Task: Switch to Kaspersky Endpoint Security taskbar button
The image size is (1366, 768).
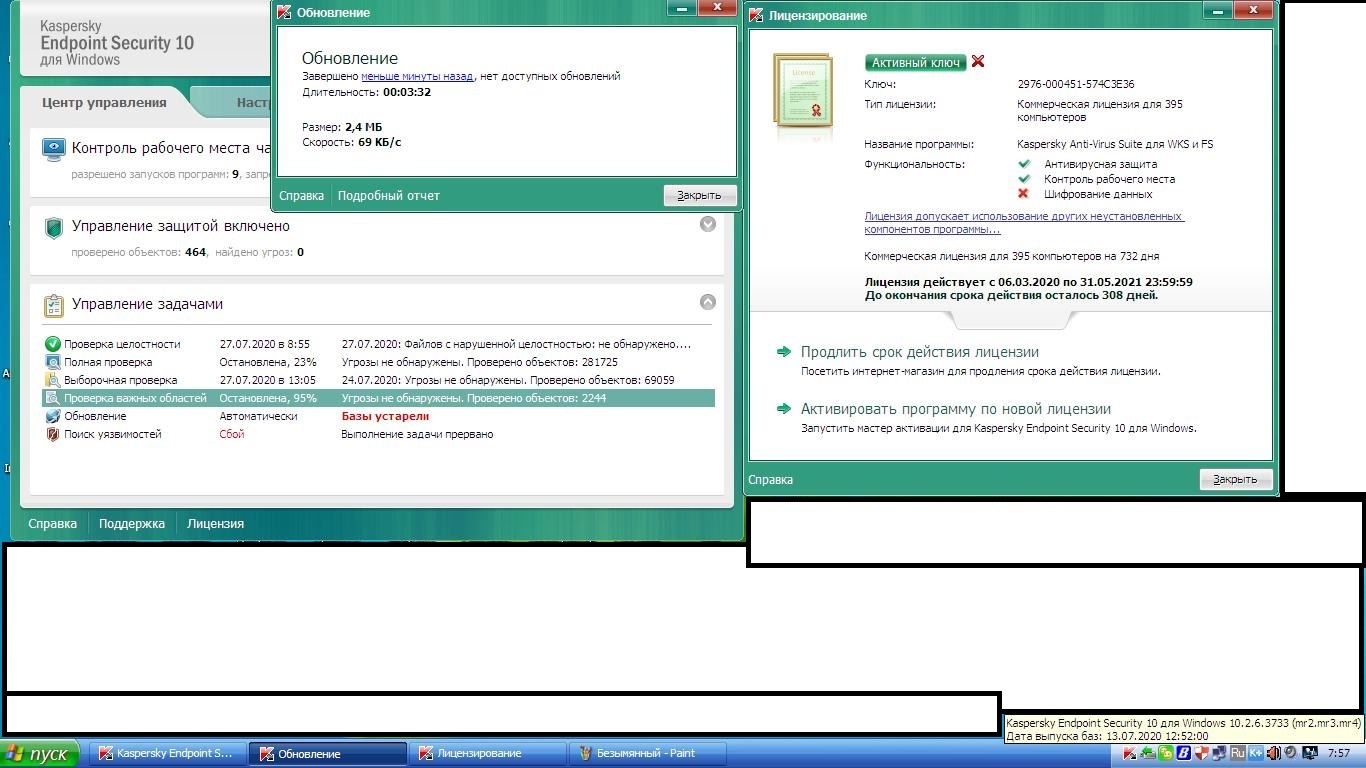Action: point(167,754)
